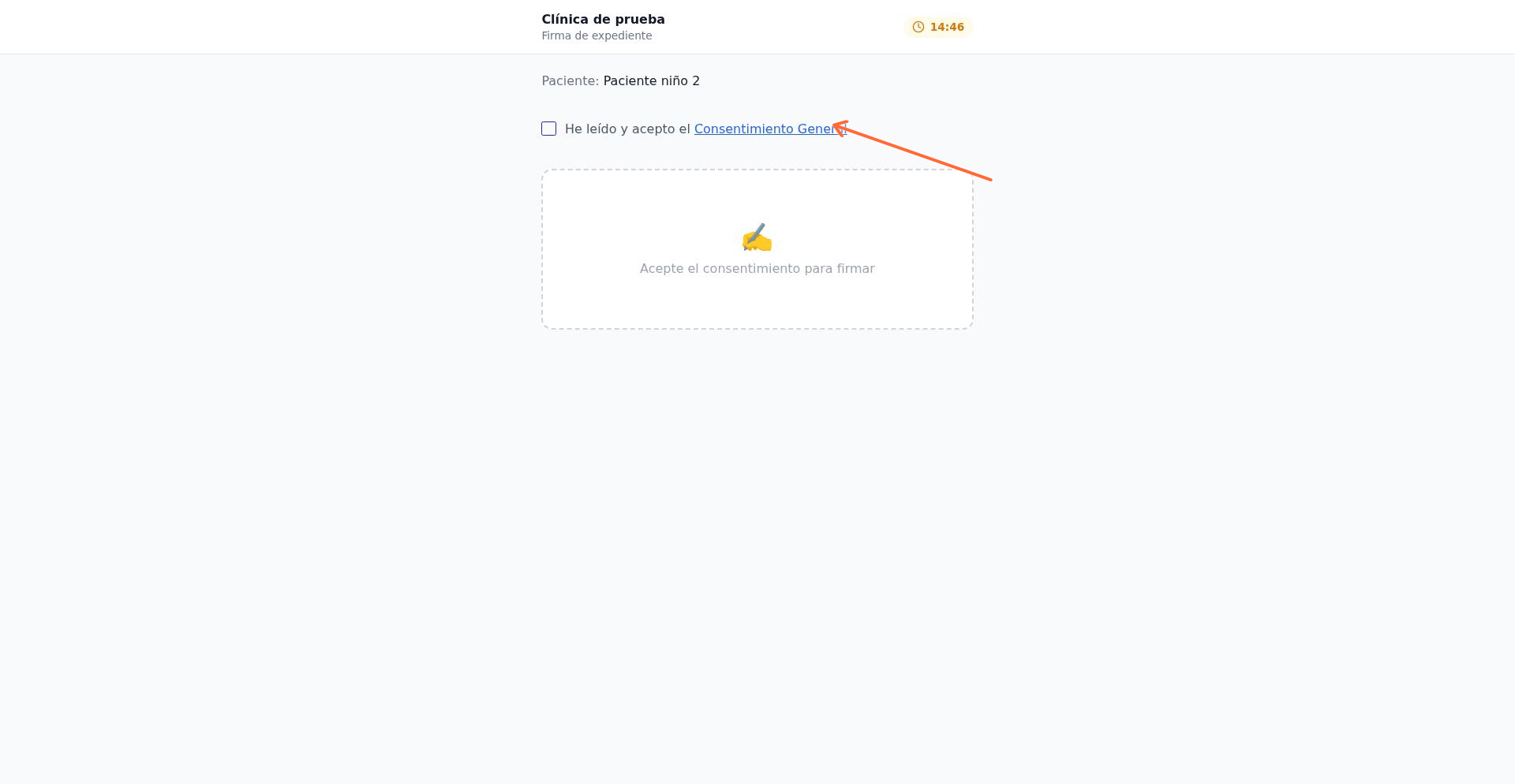Click 'Acepte el consentimiento para firmar' text
The width and height of the screenshot is (1515, 784).
[x=757, y=268]
